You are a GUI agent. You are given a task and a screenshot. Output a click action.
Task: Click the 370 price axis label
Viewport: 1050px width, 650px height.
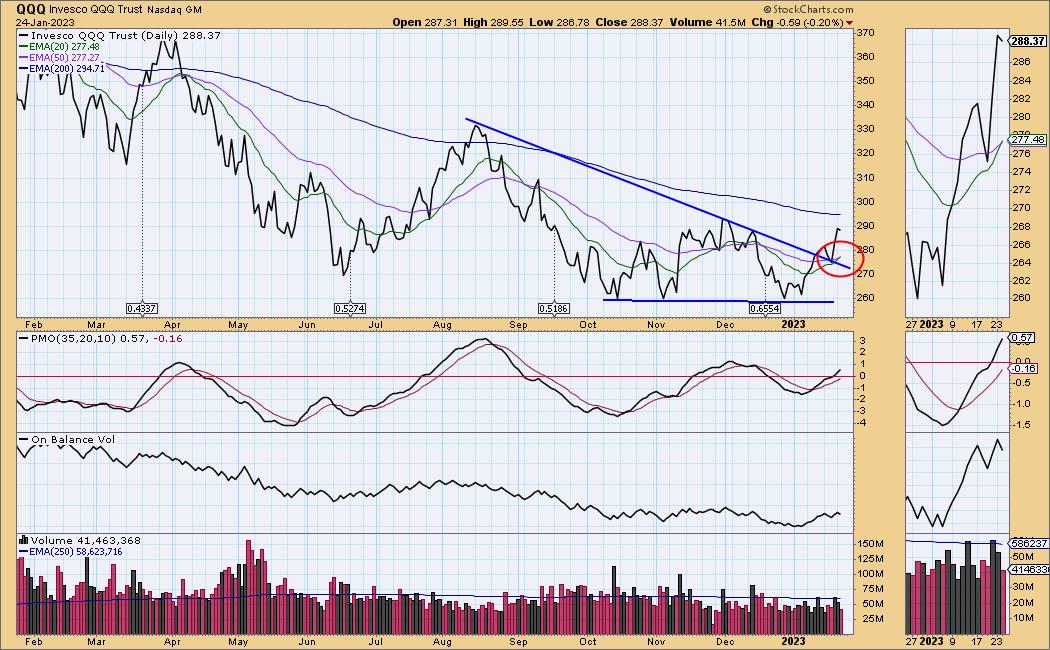pos(865,33)
